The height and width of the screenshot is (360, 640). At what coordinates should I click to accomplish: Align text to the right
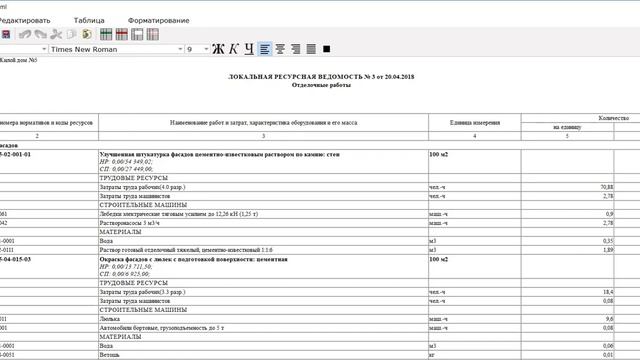296,49
